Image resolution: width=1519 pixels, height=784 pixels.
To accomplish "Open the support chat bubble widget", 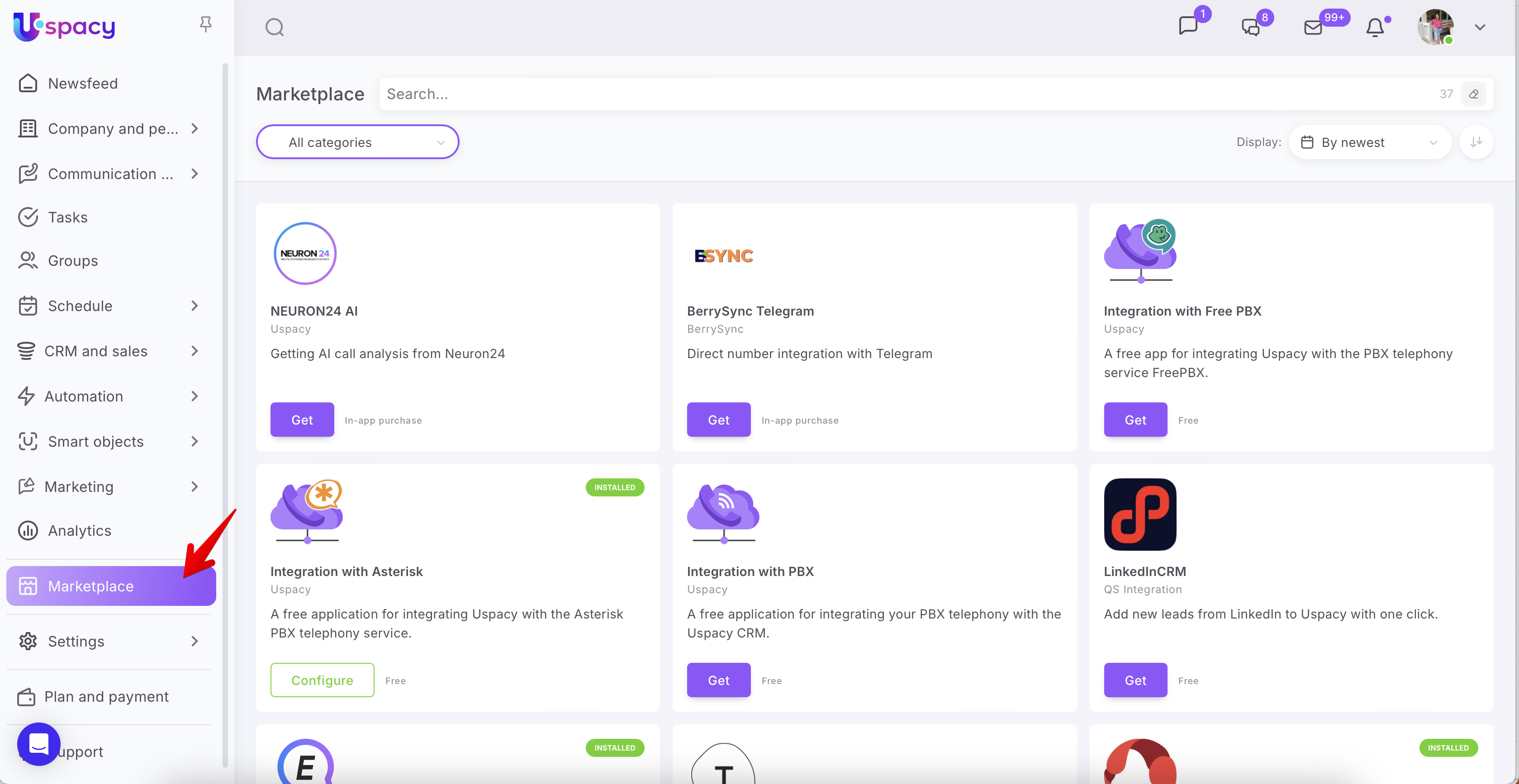I will click(x=39, y=743).
